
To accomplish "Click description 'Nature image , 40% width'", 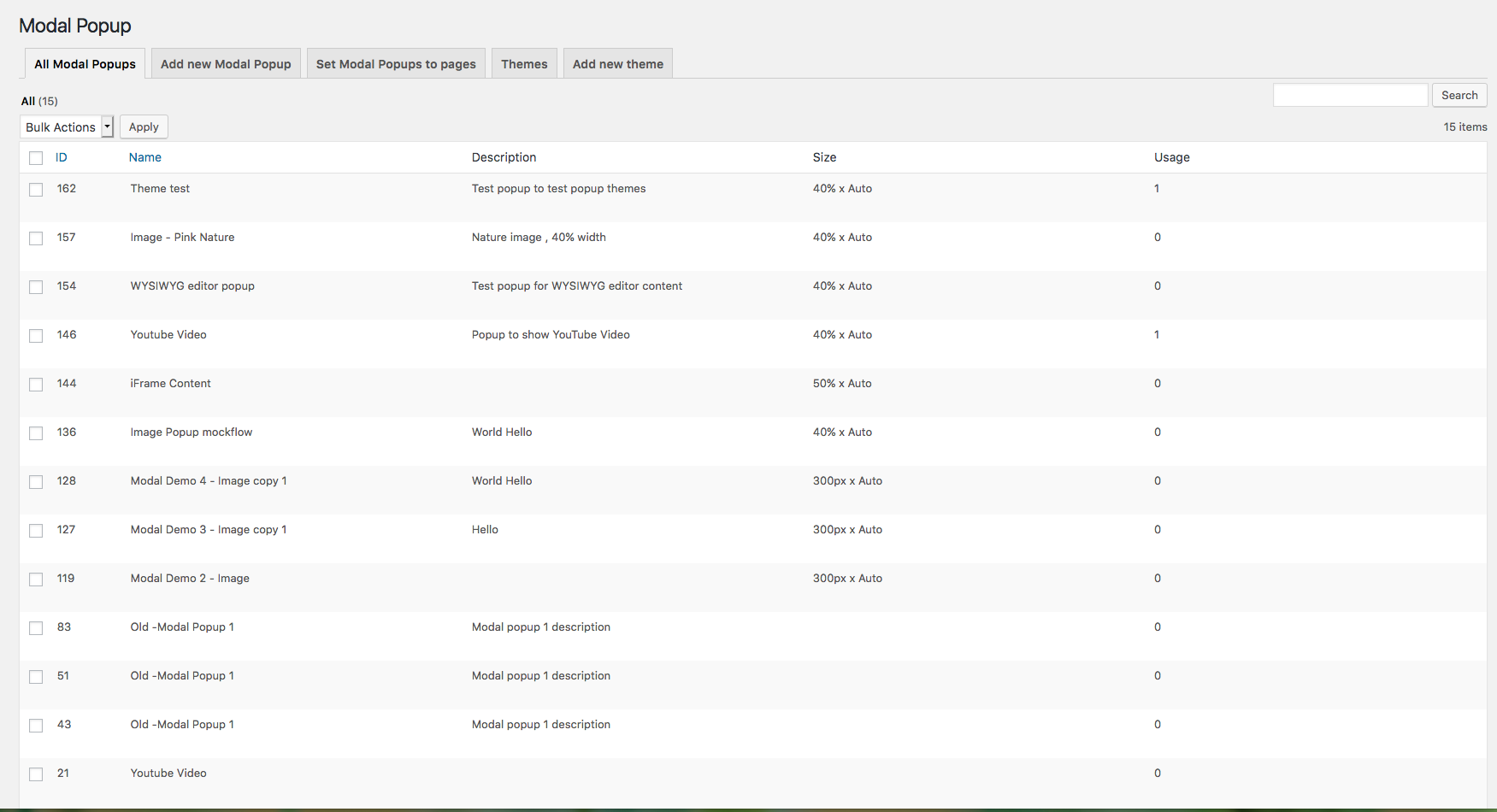I will (539, 238).
